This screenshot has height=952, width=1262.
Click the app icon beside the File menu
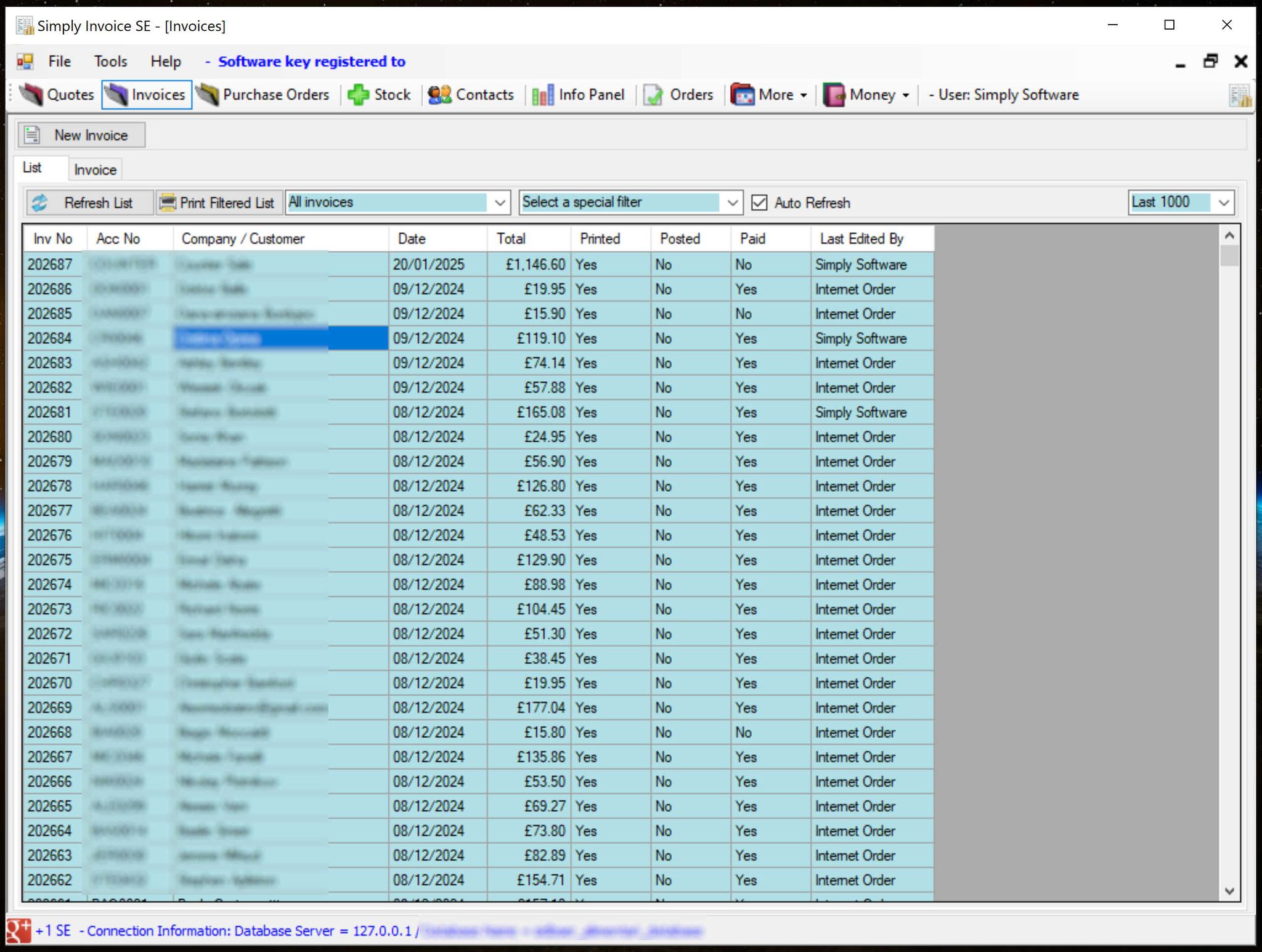tap(25, 62)
